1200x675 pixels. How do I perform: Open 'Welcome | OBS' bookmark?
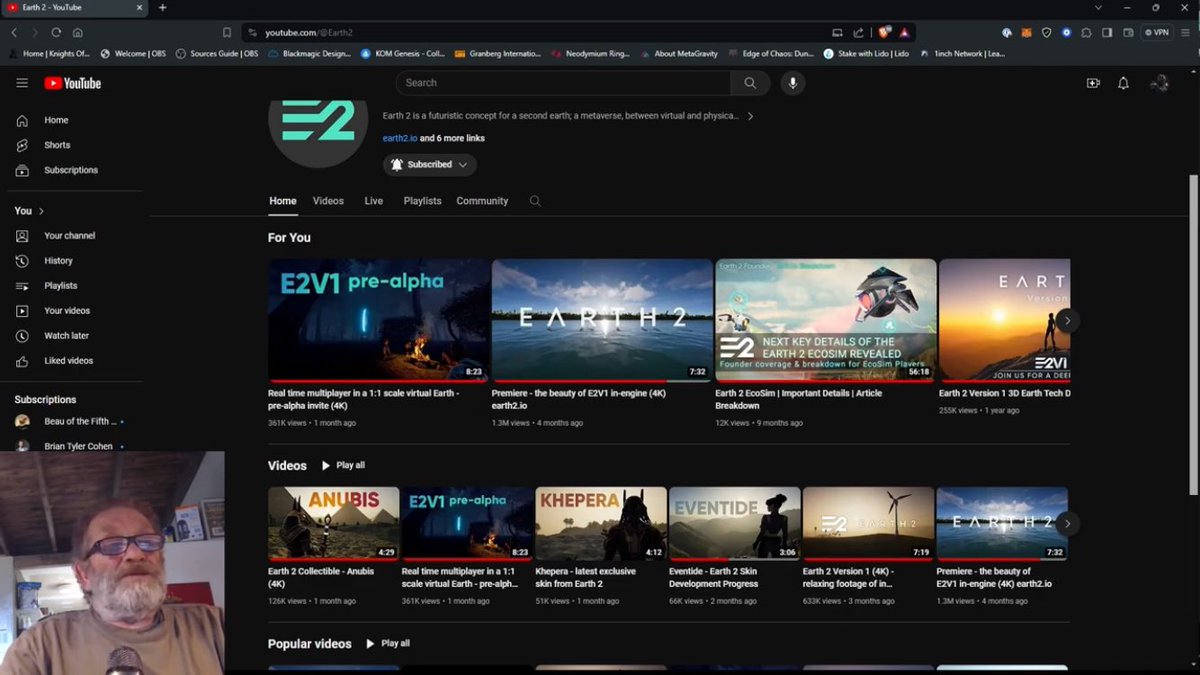click(134, 54)
